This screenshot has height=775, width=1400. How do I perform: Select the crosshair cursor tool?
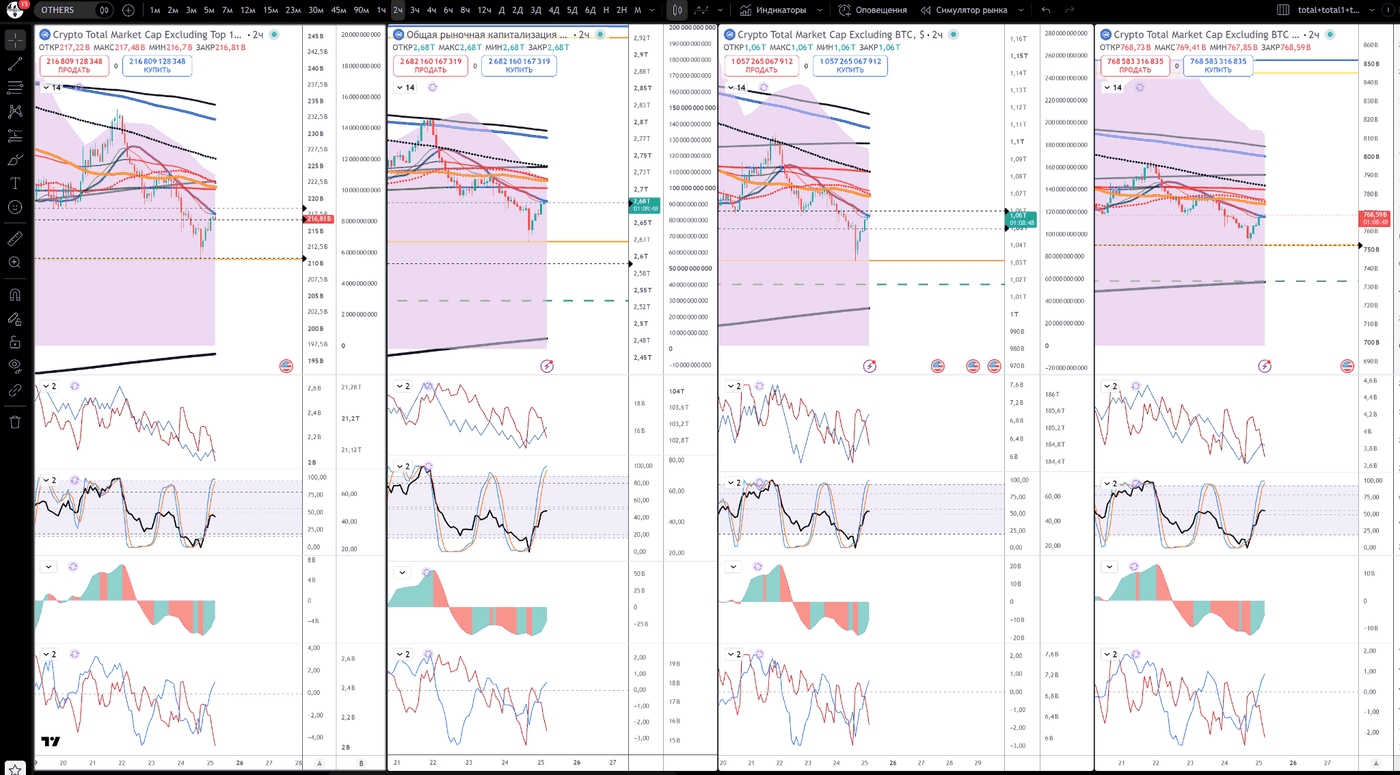coord(15,40)
